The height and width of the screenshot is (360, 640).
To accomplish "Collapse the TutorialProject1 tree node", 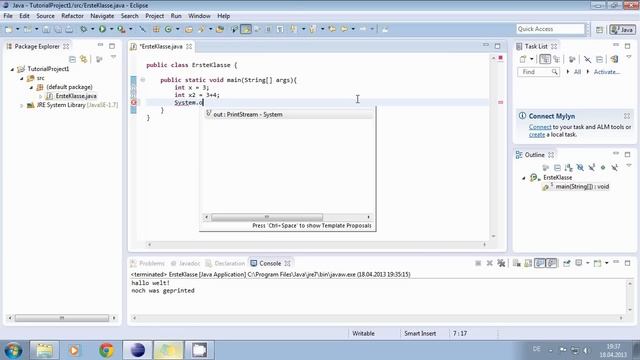I will 12,69.
